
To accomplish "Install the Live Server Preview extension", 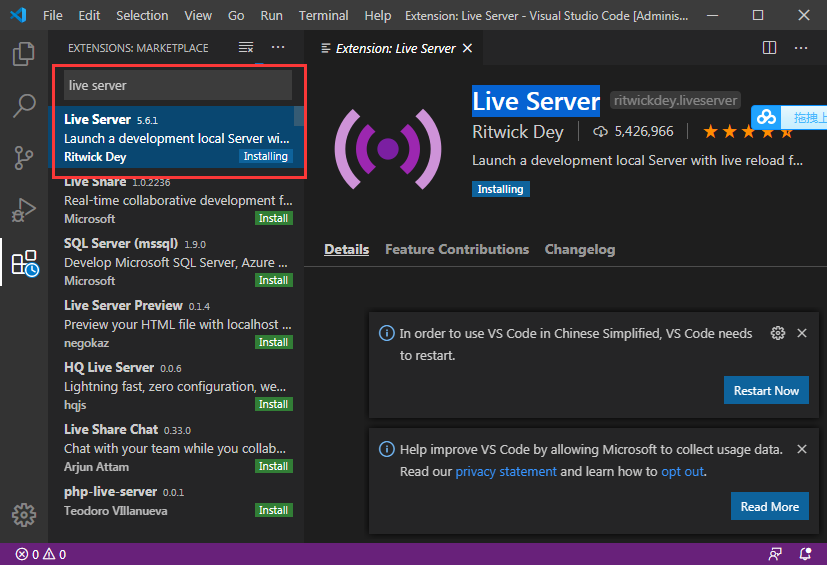I will [x=273, y=342].
